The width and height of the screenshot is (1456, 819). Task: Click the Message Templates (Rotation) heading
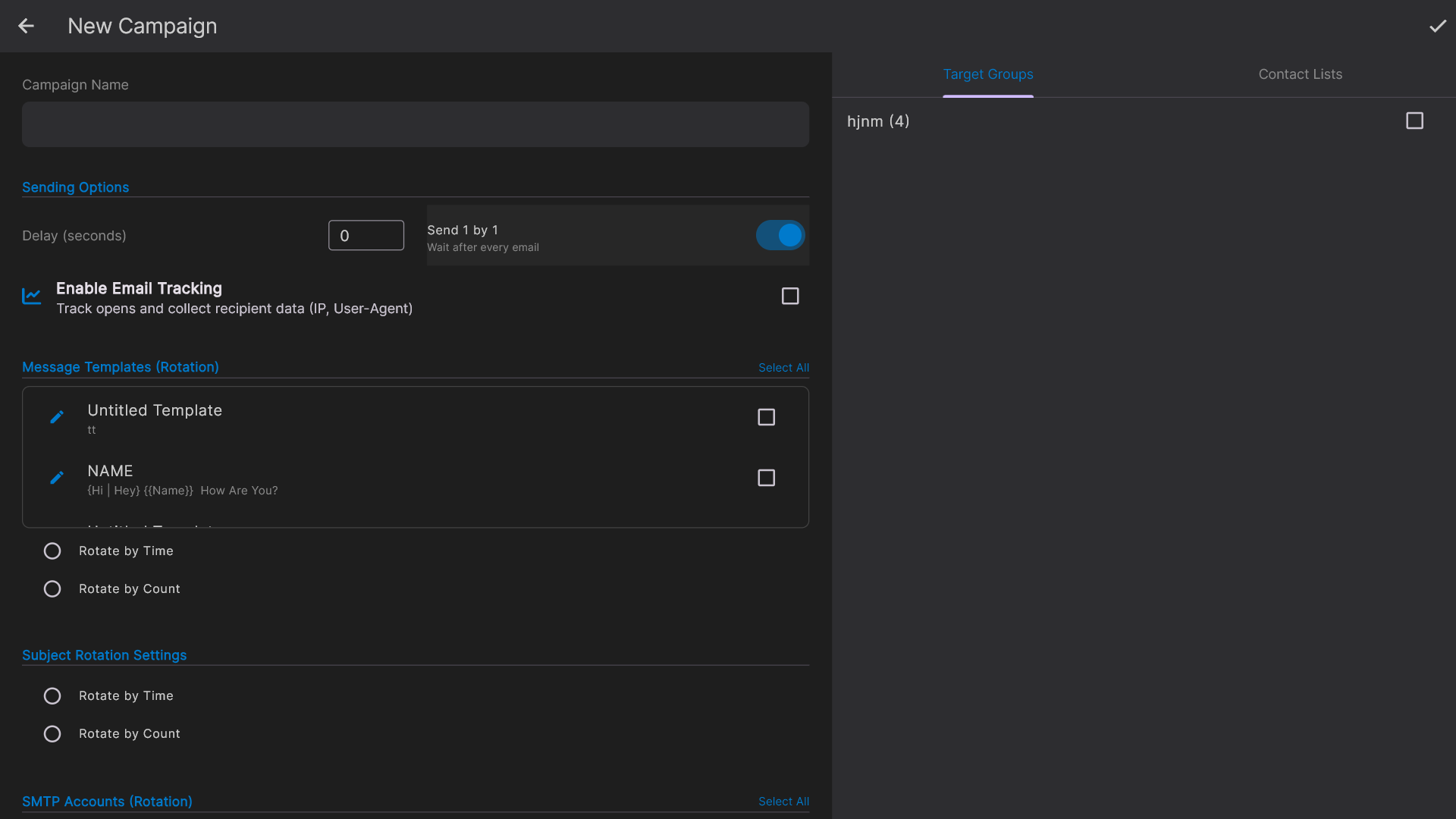point(121,367)
